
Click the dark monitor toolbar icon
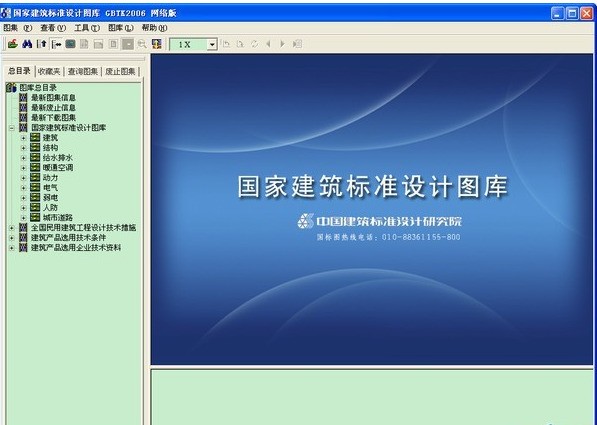pos(70,44)
